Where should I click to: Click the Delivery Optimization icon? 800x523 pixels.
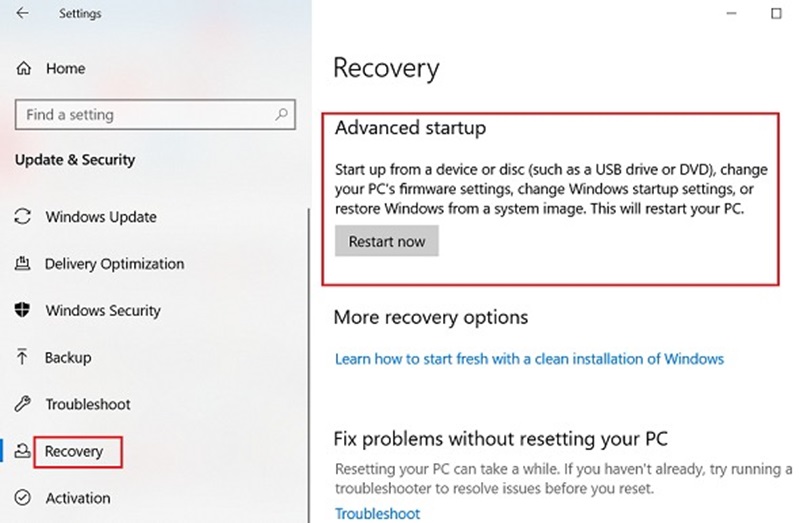24,264
